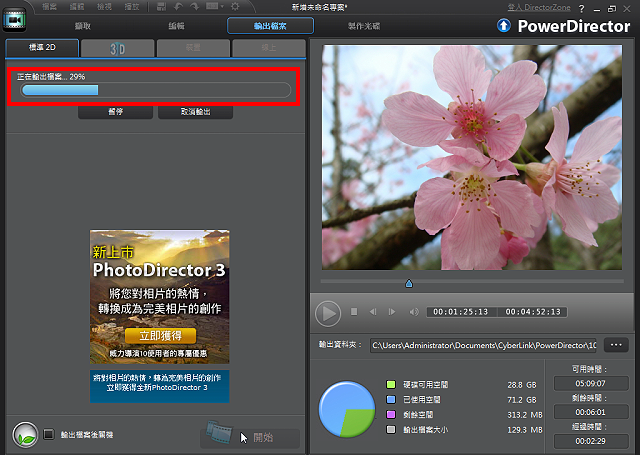Click the disk usage pie chart

[x=347, y=409]
